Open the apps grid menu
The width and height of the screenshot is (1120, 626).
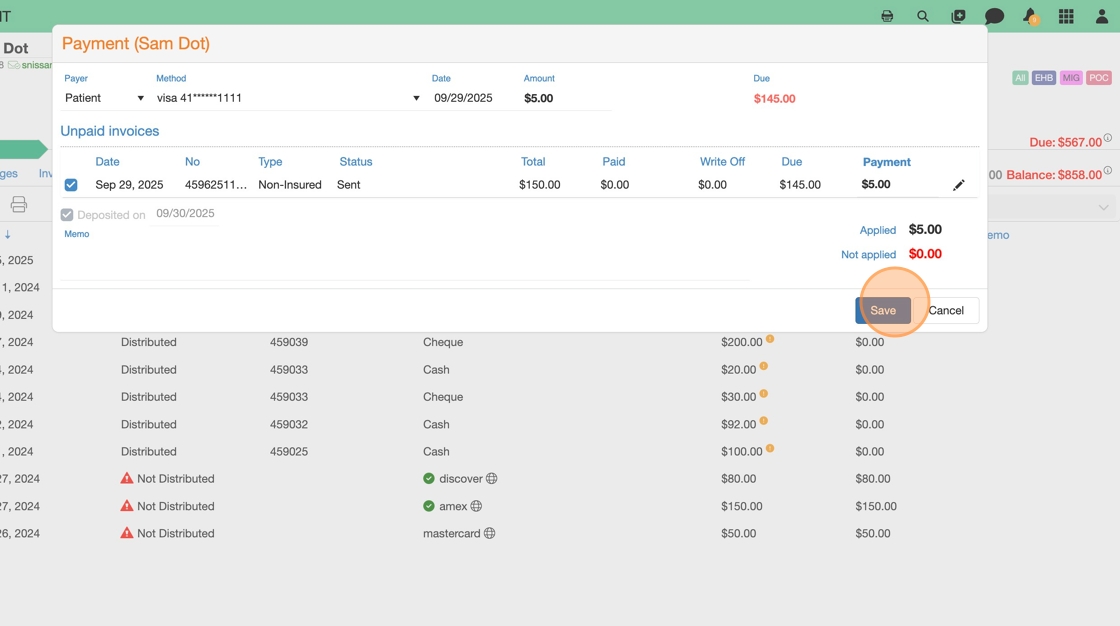[1066, 16]
